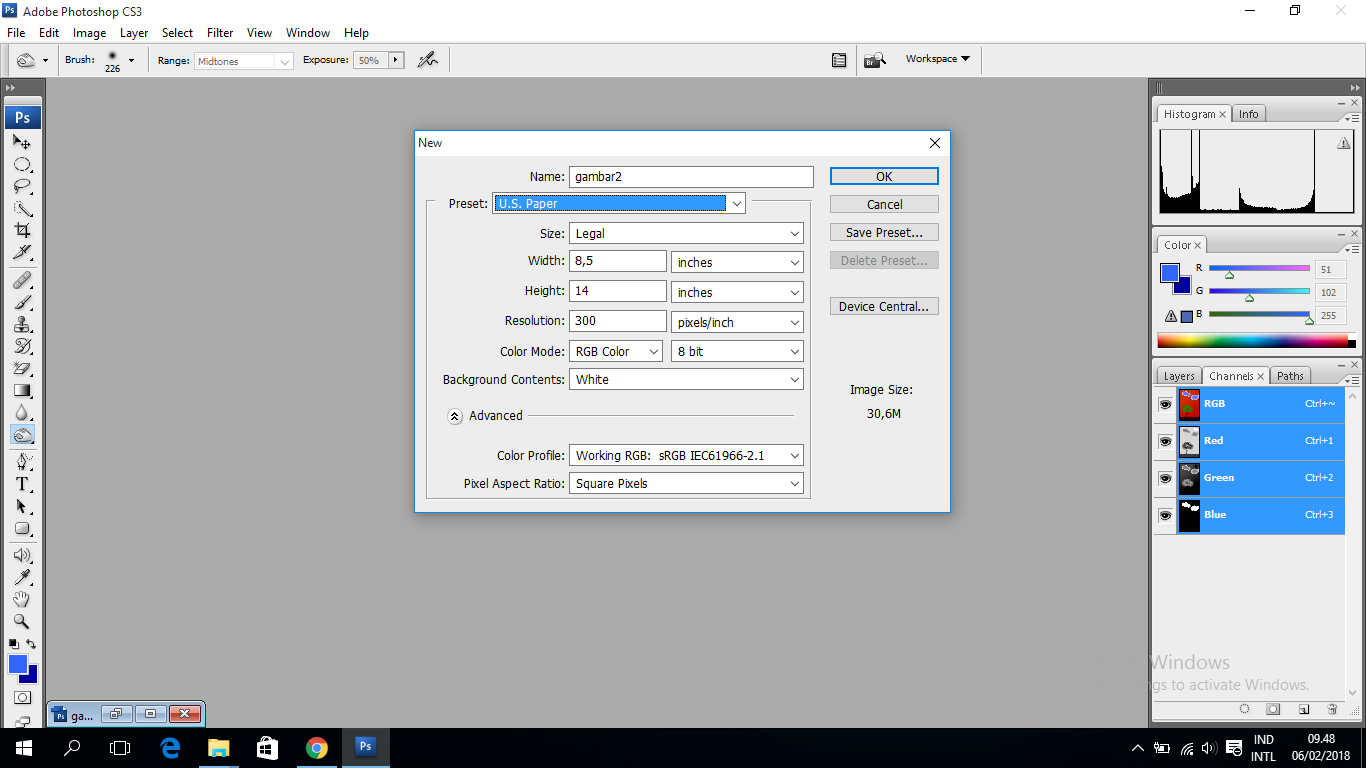1366x768 pixels.
Task: Open the Filter menu
Action: 219,32
